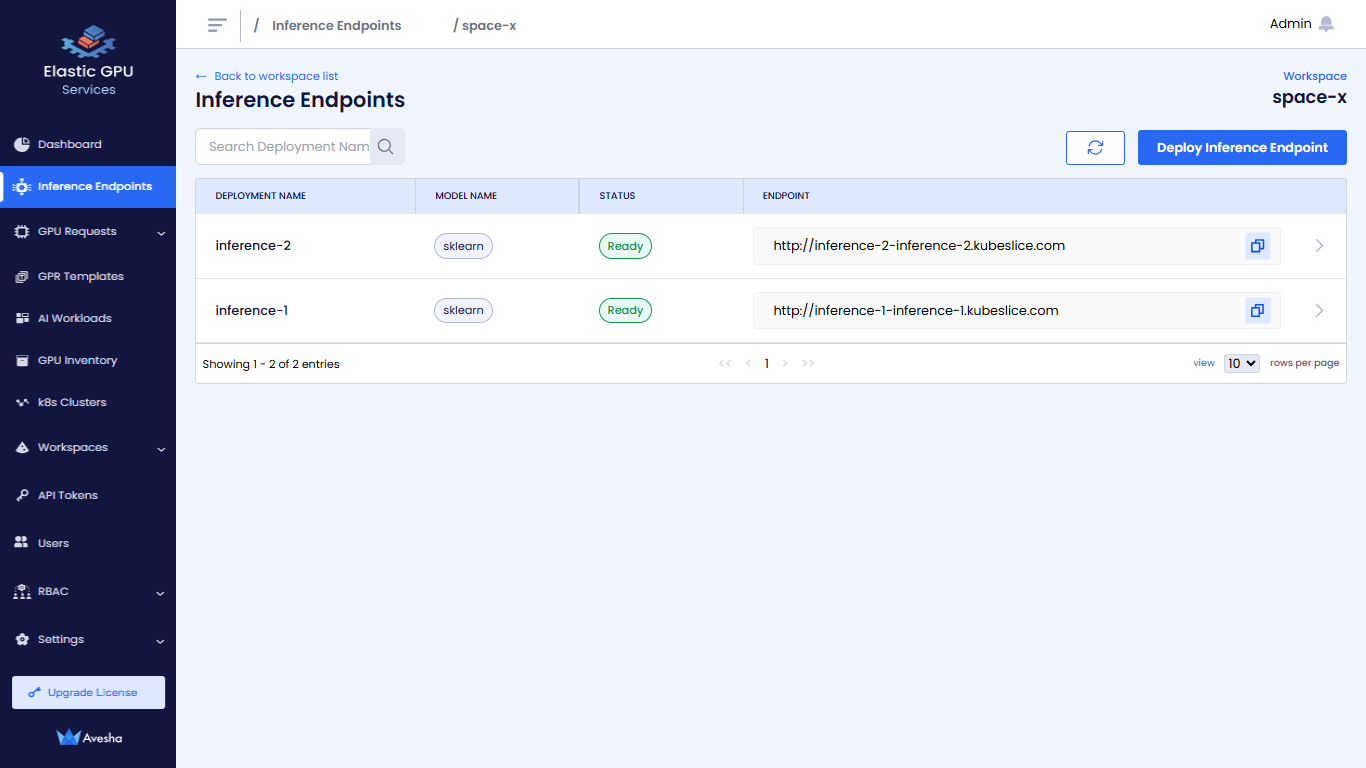Image resolution: width=1366 pixels, height=768 pixels.
Task: Open the notifications bell icon
Action: (x=1326, y=24)
